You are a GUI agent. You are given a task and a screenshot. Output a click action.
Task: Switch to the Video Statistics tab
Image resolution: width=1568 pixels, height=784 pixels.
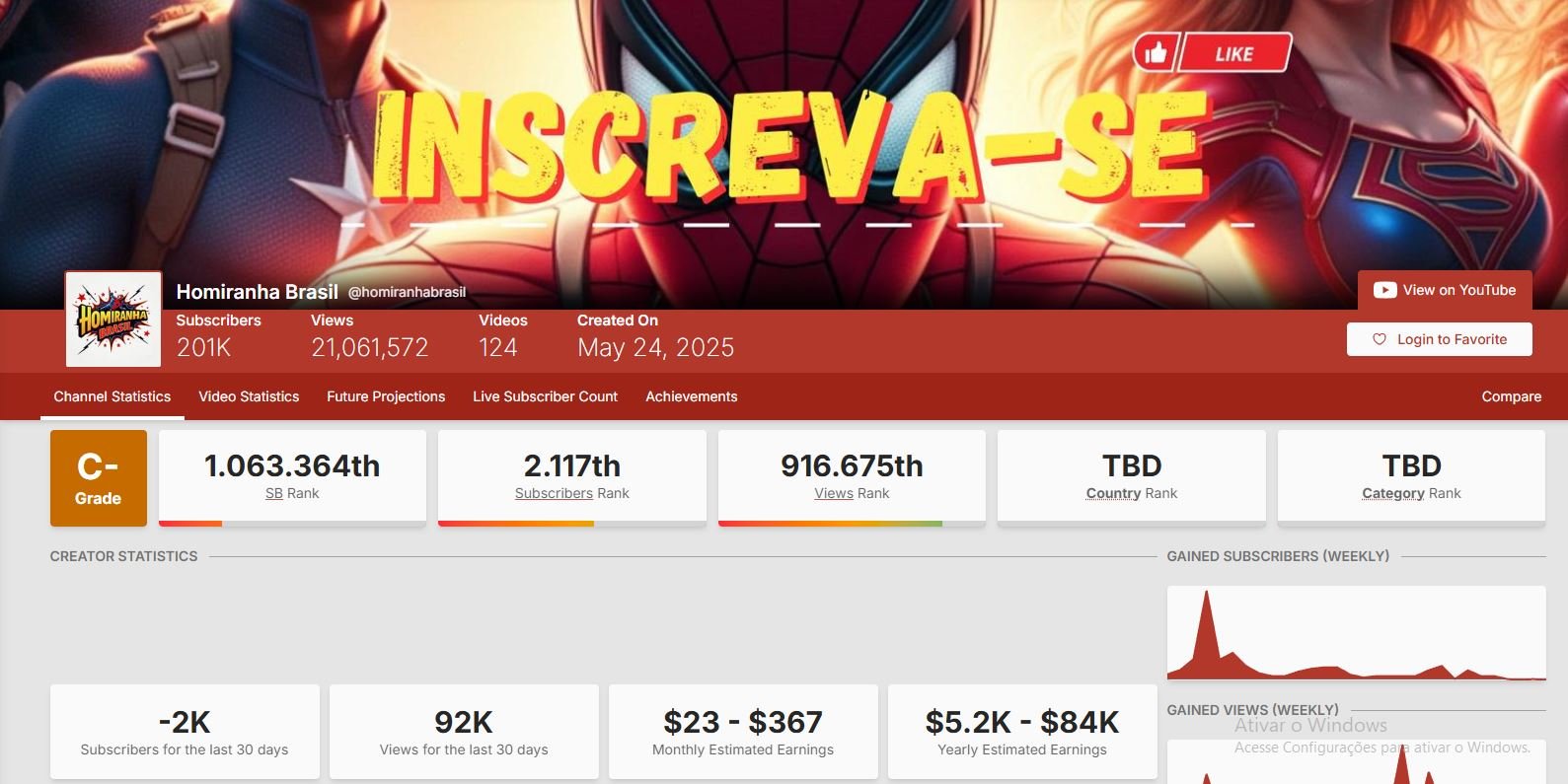point(249,396)
